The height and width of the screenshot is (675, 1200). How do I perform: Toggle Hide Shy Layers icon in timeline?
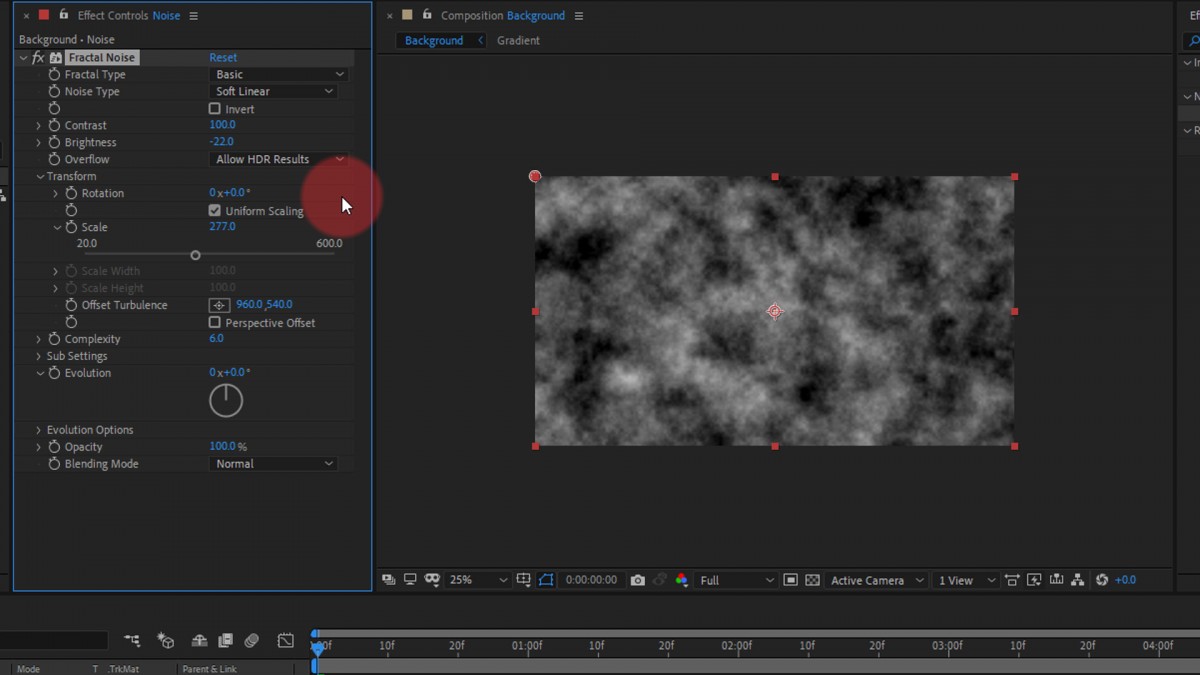[x=200, y=641]
